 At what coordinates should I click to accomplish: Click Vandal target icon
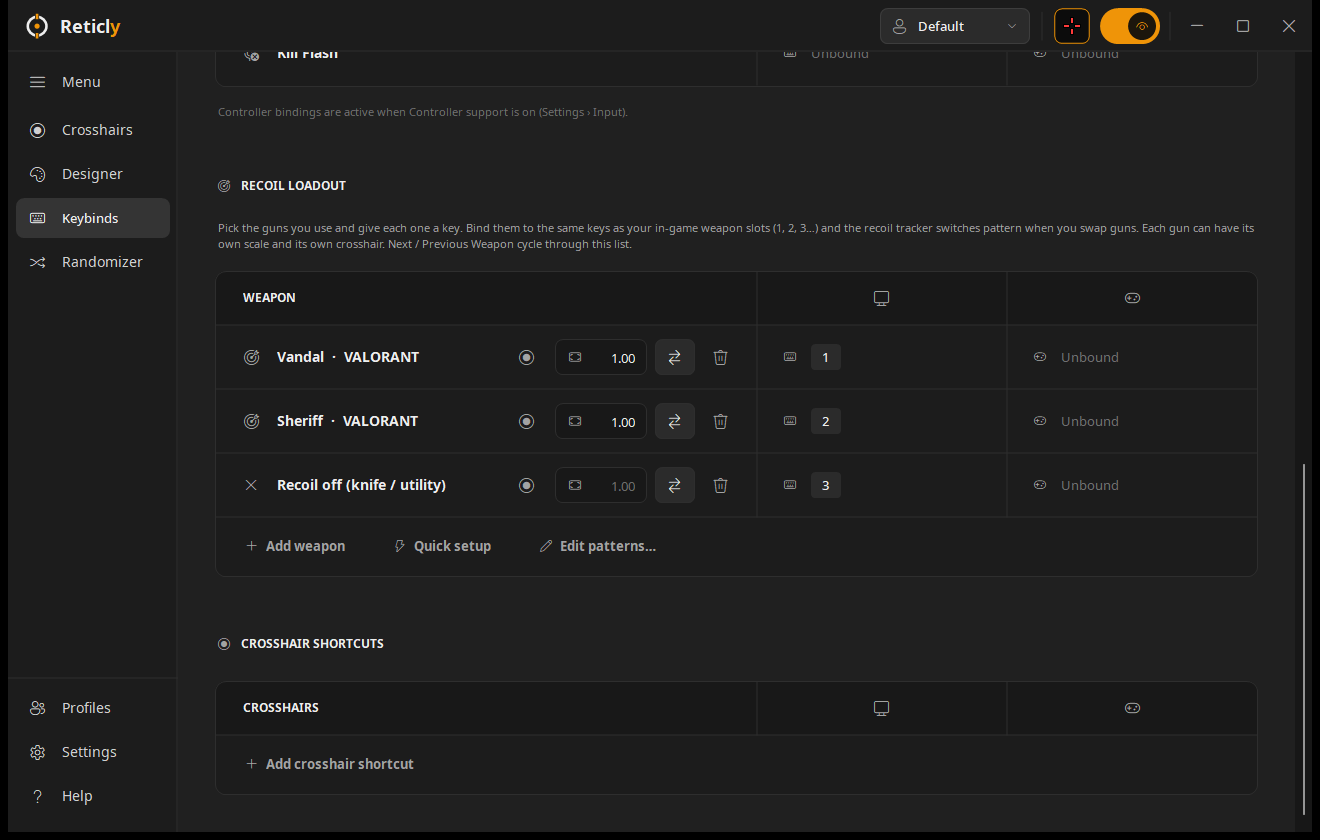click(x=252, y=357)
